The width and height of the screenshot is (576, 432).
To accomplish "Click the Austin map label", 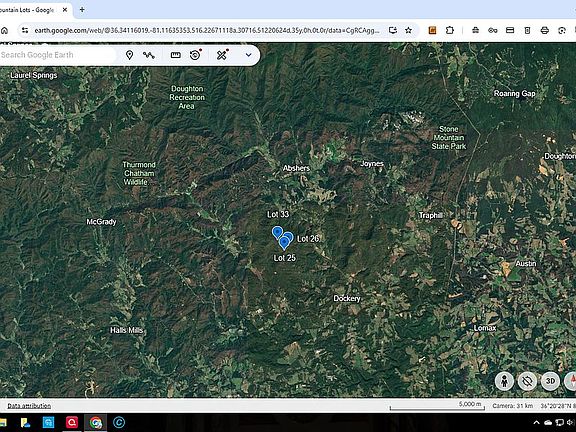I will pos(526,264).
